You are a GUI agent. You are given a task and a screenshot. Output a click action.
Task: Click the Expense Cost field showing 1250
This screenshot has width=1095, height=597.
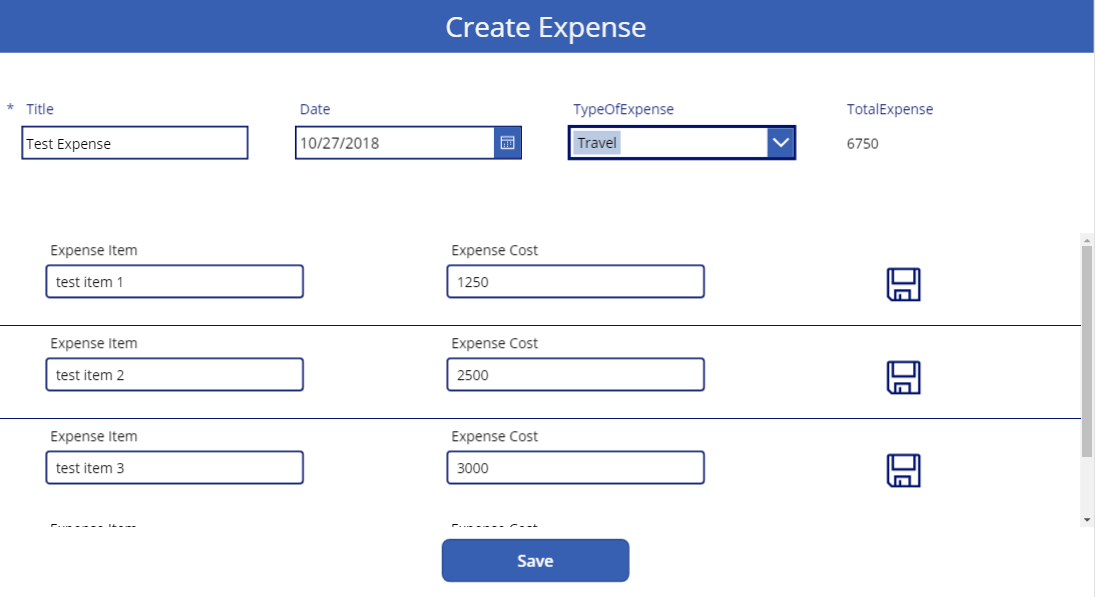578,282
